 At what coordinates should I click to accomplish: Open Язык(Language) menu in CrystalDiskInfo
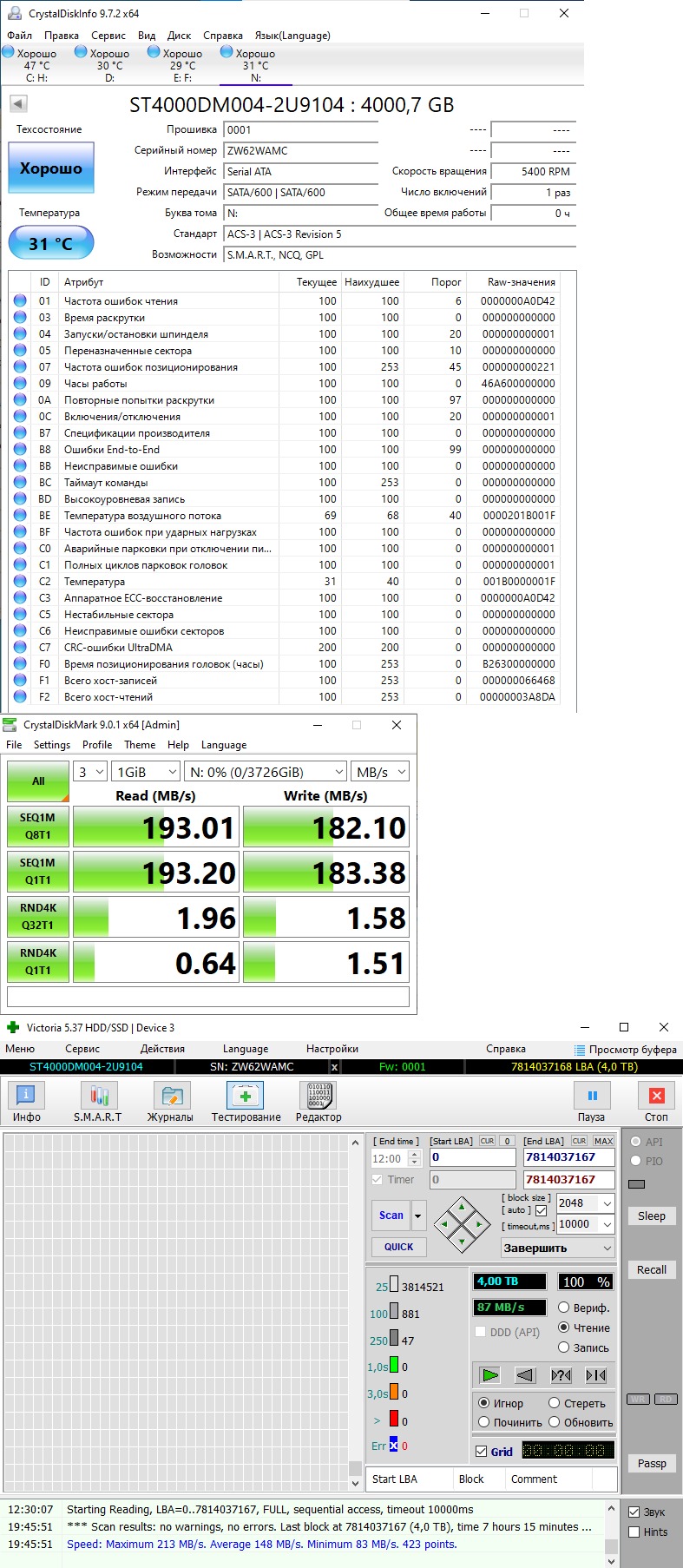[x=292, y=36]
